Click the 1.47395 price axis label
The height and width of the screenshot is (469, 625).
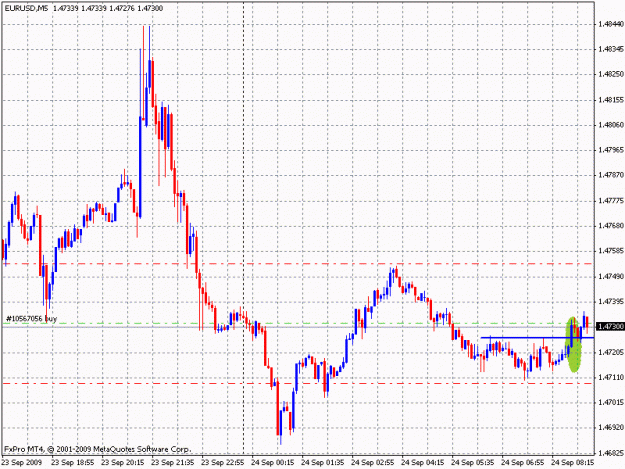click(611, 302)
